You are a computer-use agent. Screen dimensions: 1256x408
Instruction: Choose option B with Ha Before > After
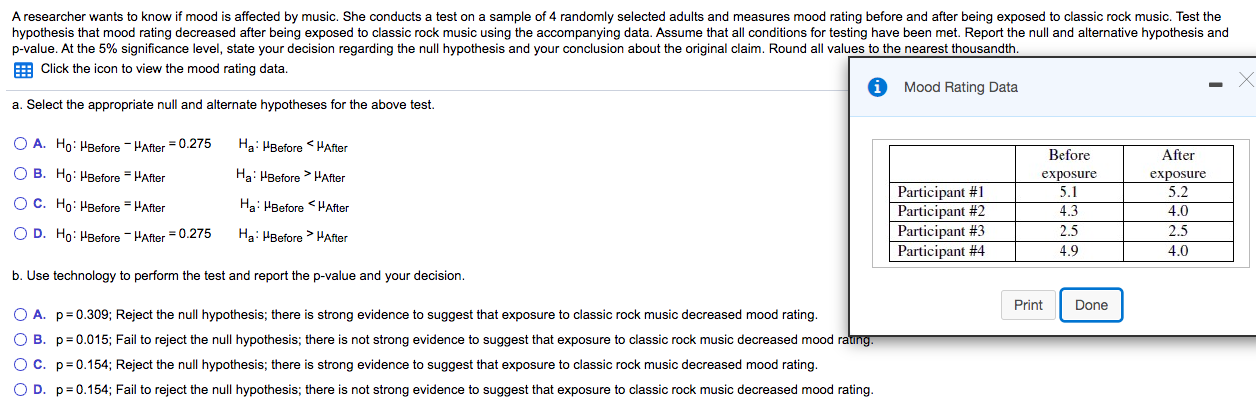point(21,174)
